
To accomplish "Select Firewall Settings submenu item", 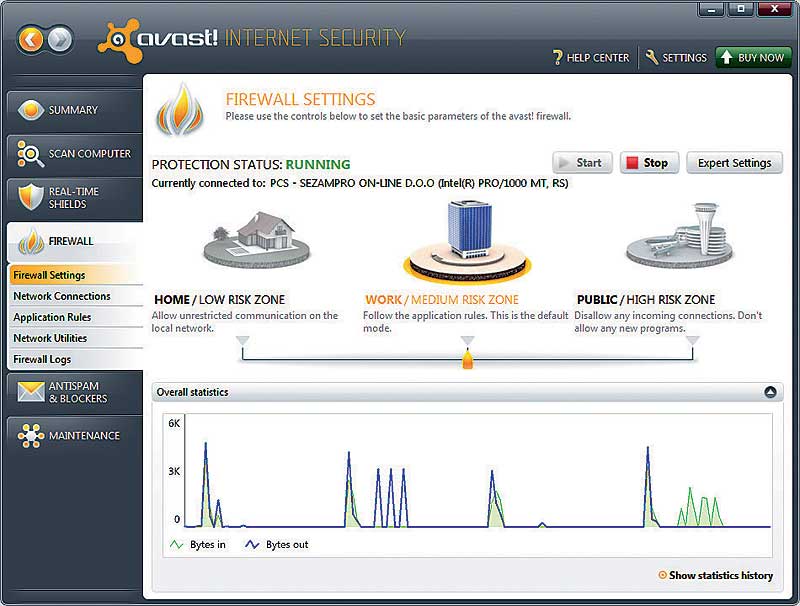I will (76, 275).
